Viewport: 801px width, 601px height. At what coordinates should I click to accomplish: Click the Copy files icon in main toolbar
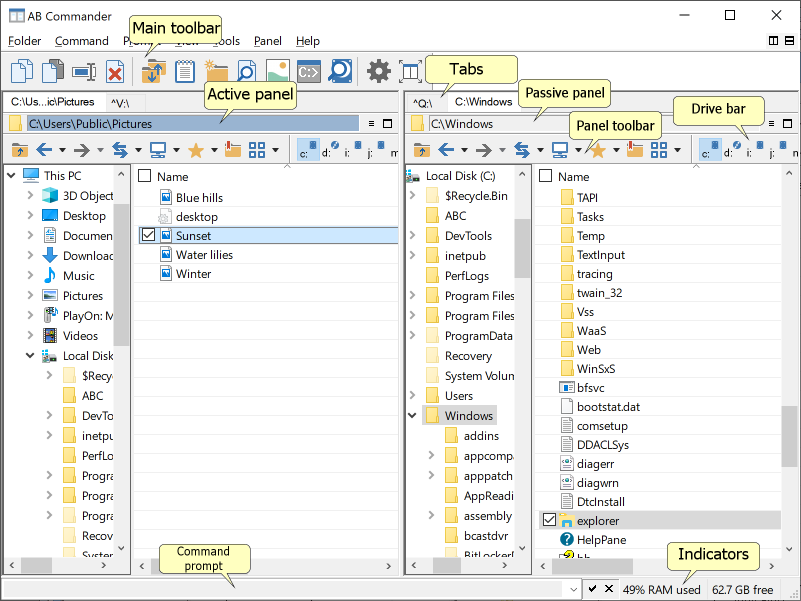pyautogui.click(x=22, y=71)
